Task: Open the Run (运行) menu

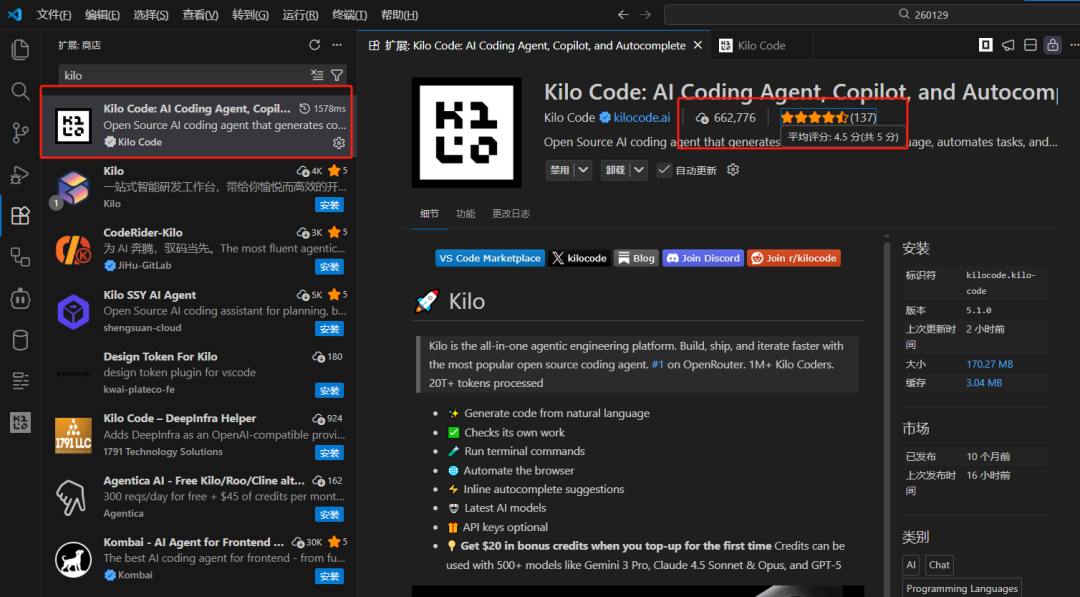Action: pos(300,14)
